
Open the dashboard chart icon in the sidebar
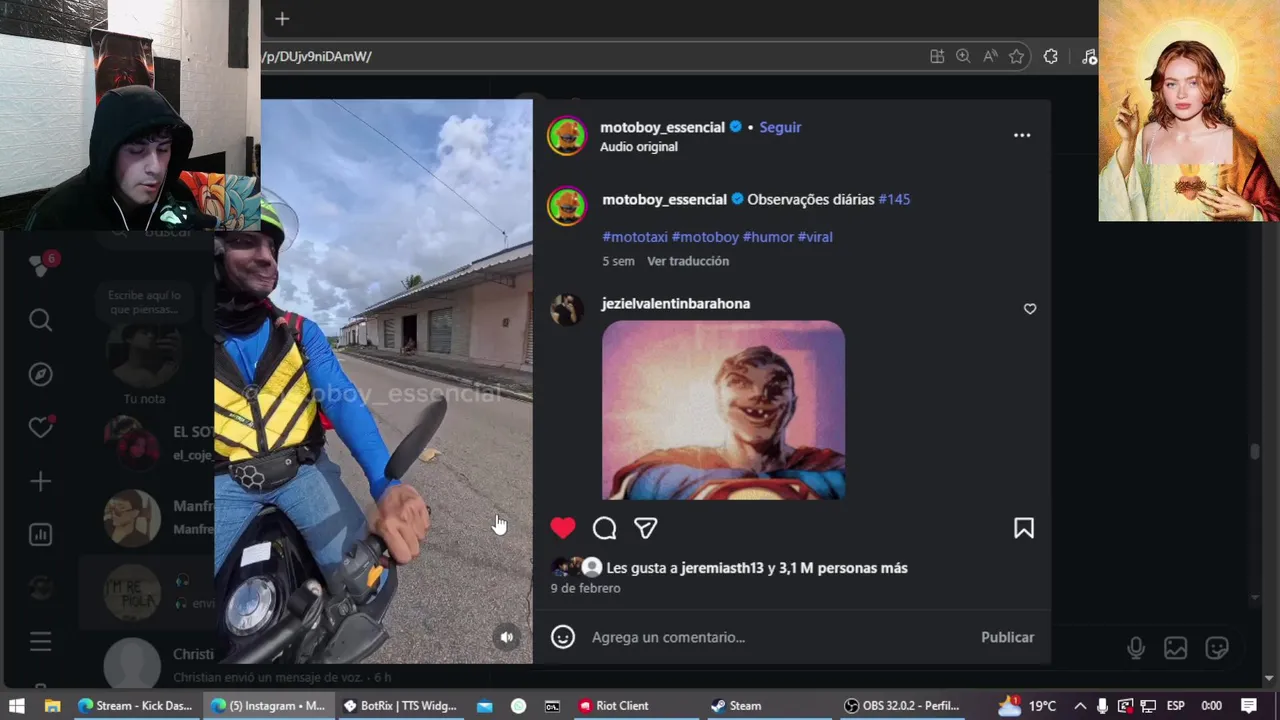[x=40, y=534]
